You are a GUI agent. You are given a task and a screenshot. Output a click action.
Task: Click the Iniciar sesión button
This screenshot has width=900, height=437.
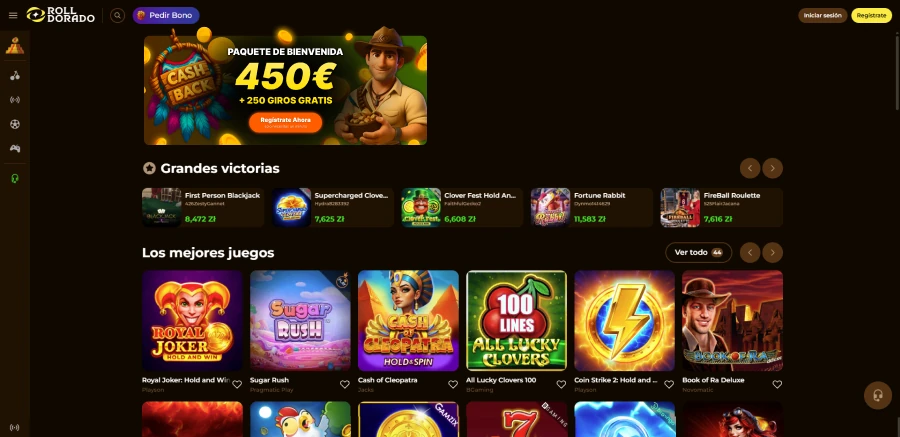point(823,16)
